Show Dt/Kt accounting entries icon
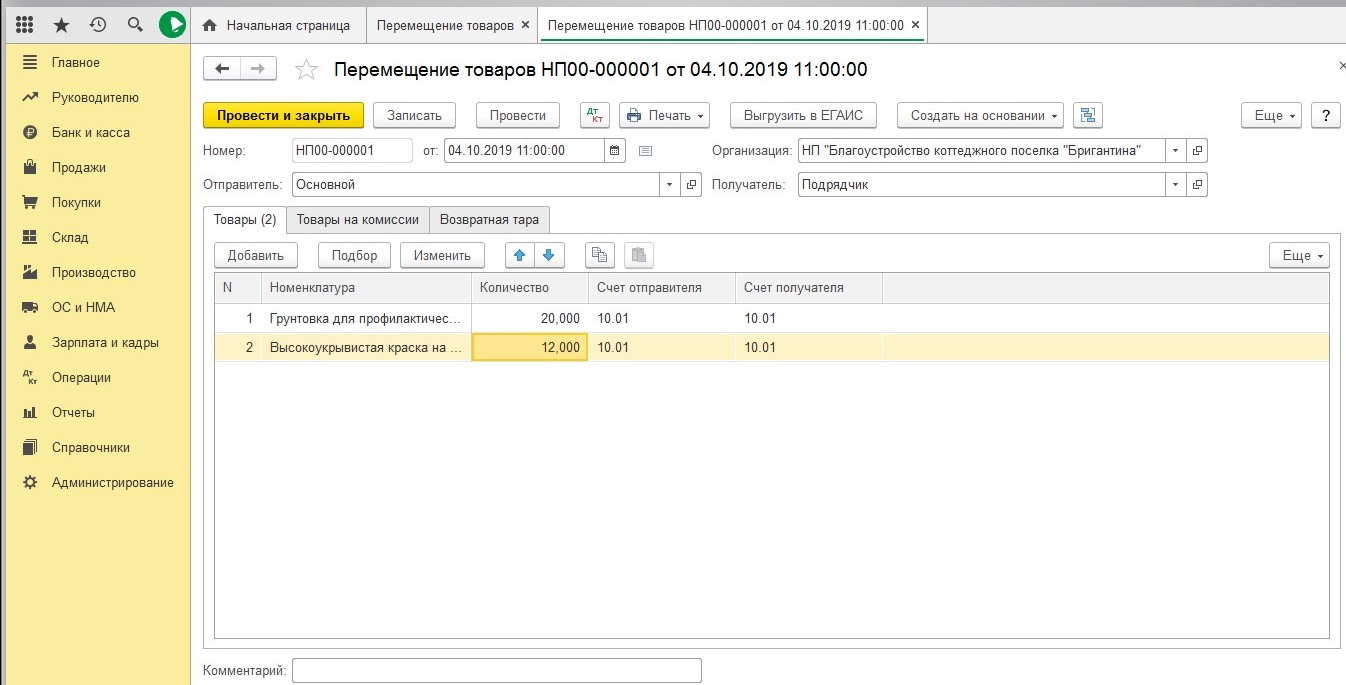The width and height of the screenshot is (1346, 685). [x=595, y=115]
